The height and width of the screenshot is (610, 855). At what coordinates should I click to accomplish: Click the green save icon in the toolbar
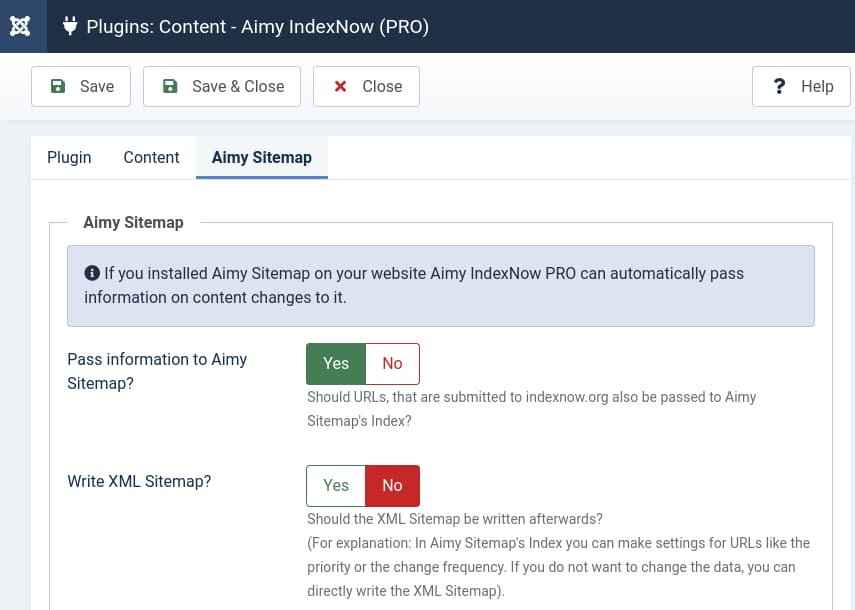(58, 86)
